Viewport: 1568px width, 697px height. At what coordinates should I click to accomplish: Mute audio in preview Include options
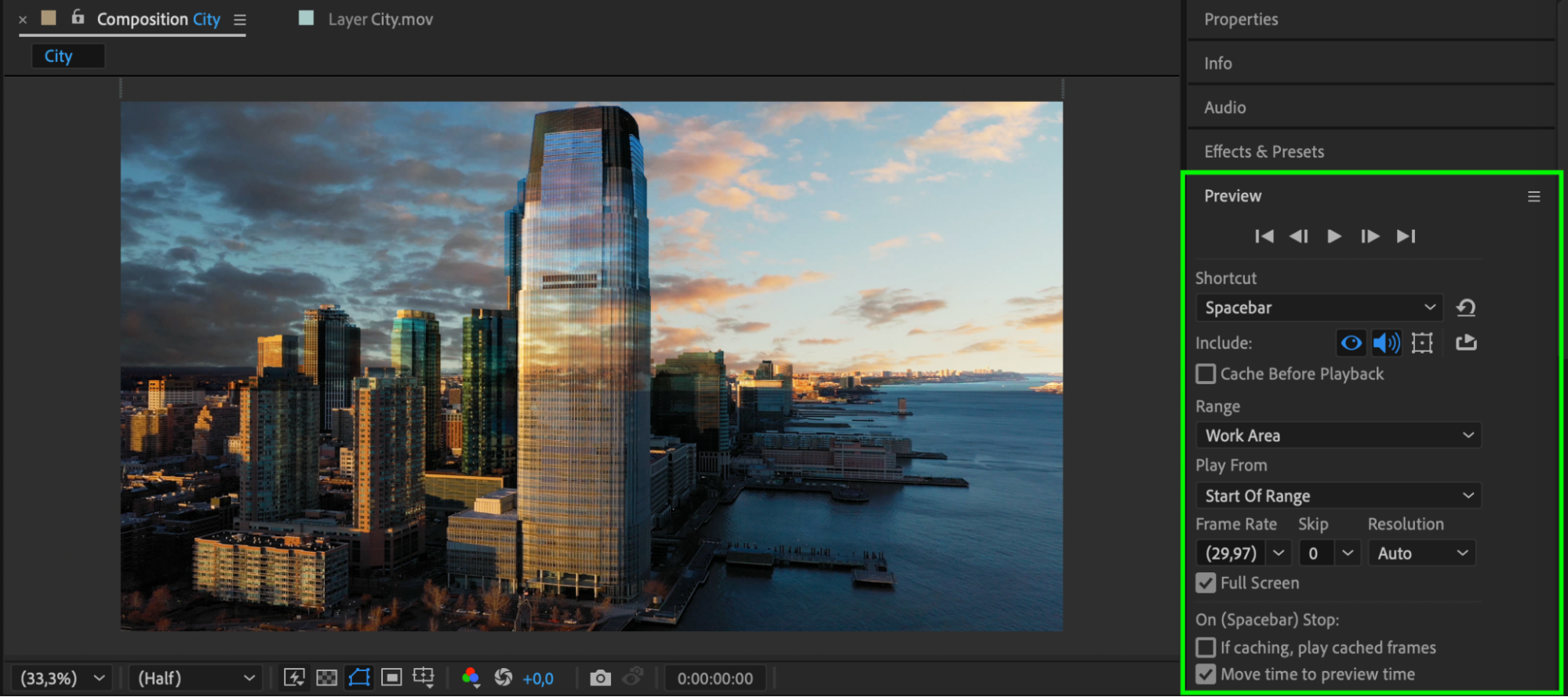click(1387, 343)
